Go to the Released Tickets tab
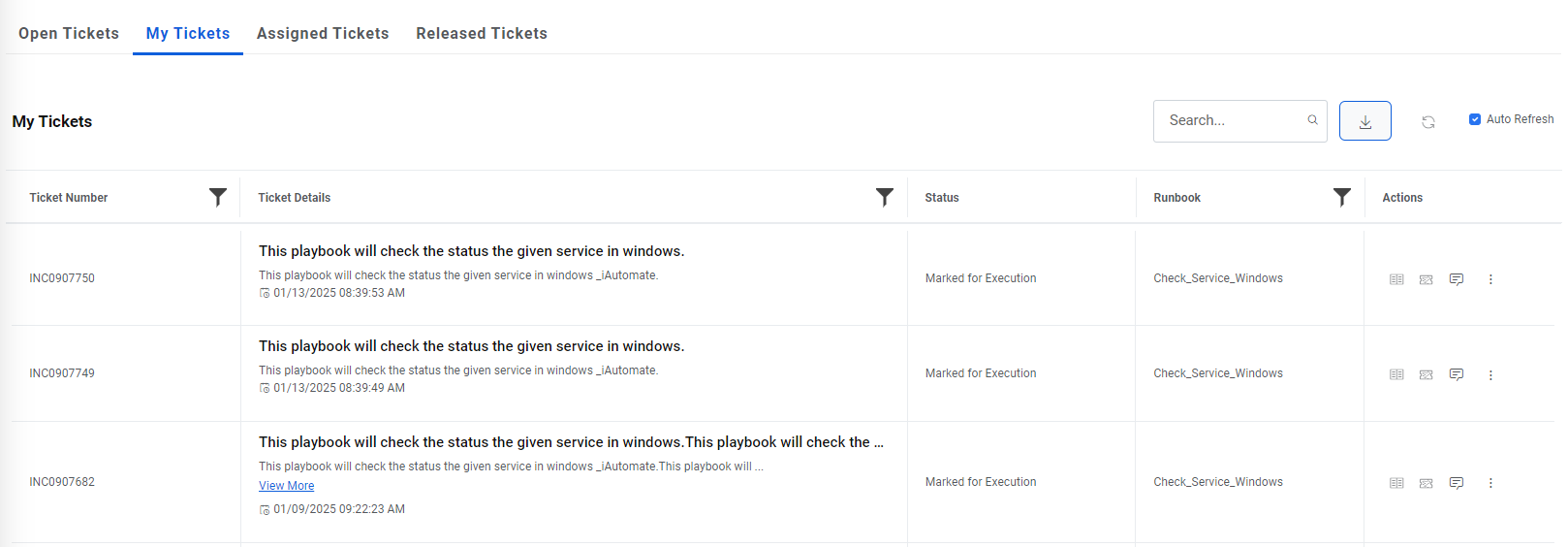Screen dimensions: 1568x547 point(482,33)
